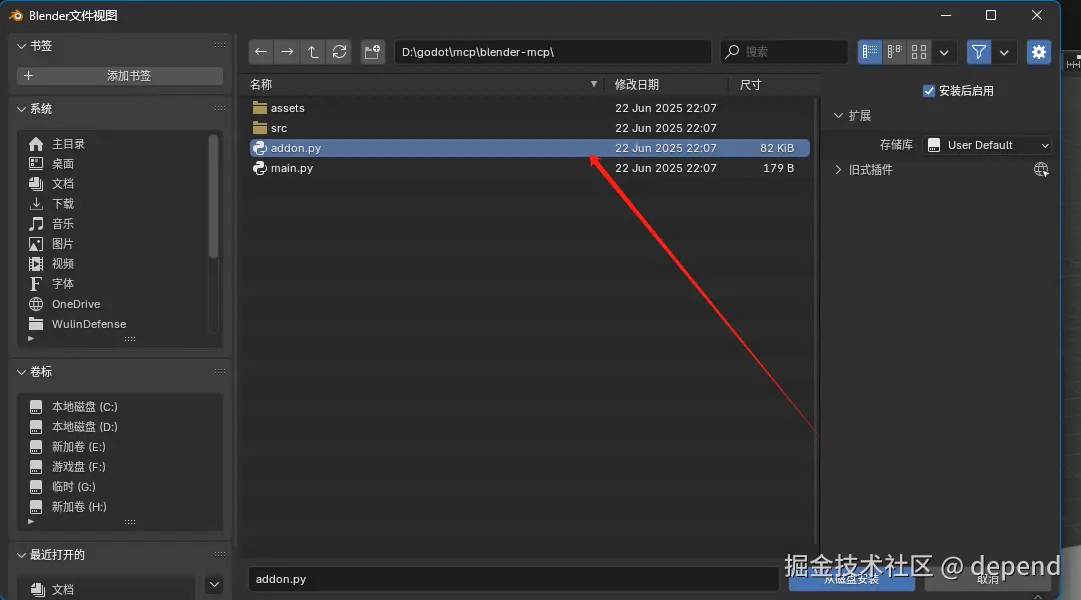Switch to horizontal list display mode

click(x=895, y=52)
